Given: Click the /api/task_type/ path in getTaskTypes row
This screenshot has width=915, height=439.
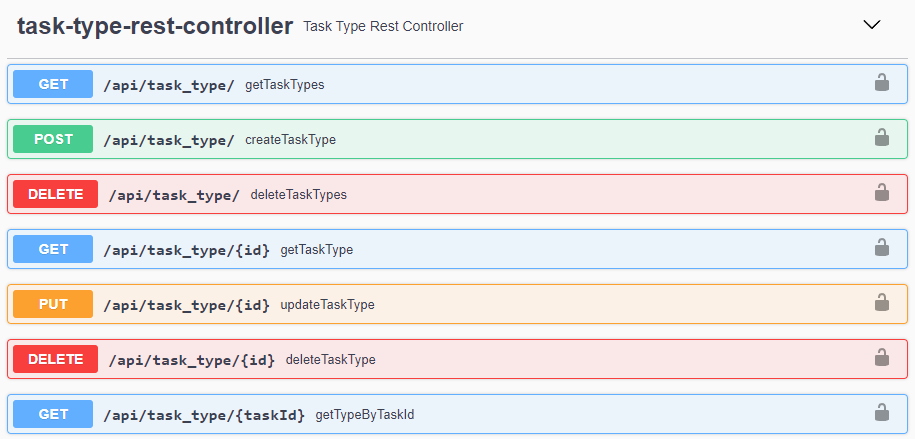Looking at the screenshot, I should coord(169,85).
